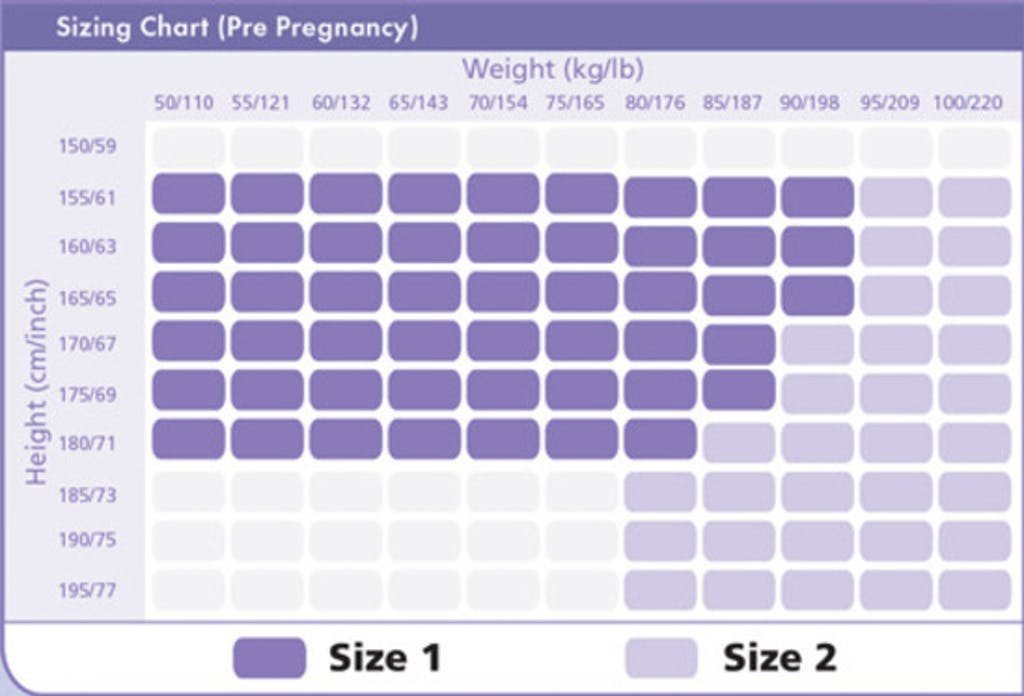Select the cell at height 165/65, weight 90/198

point(817,295)
